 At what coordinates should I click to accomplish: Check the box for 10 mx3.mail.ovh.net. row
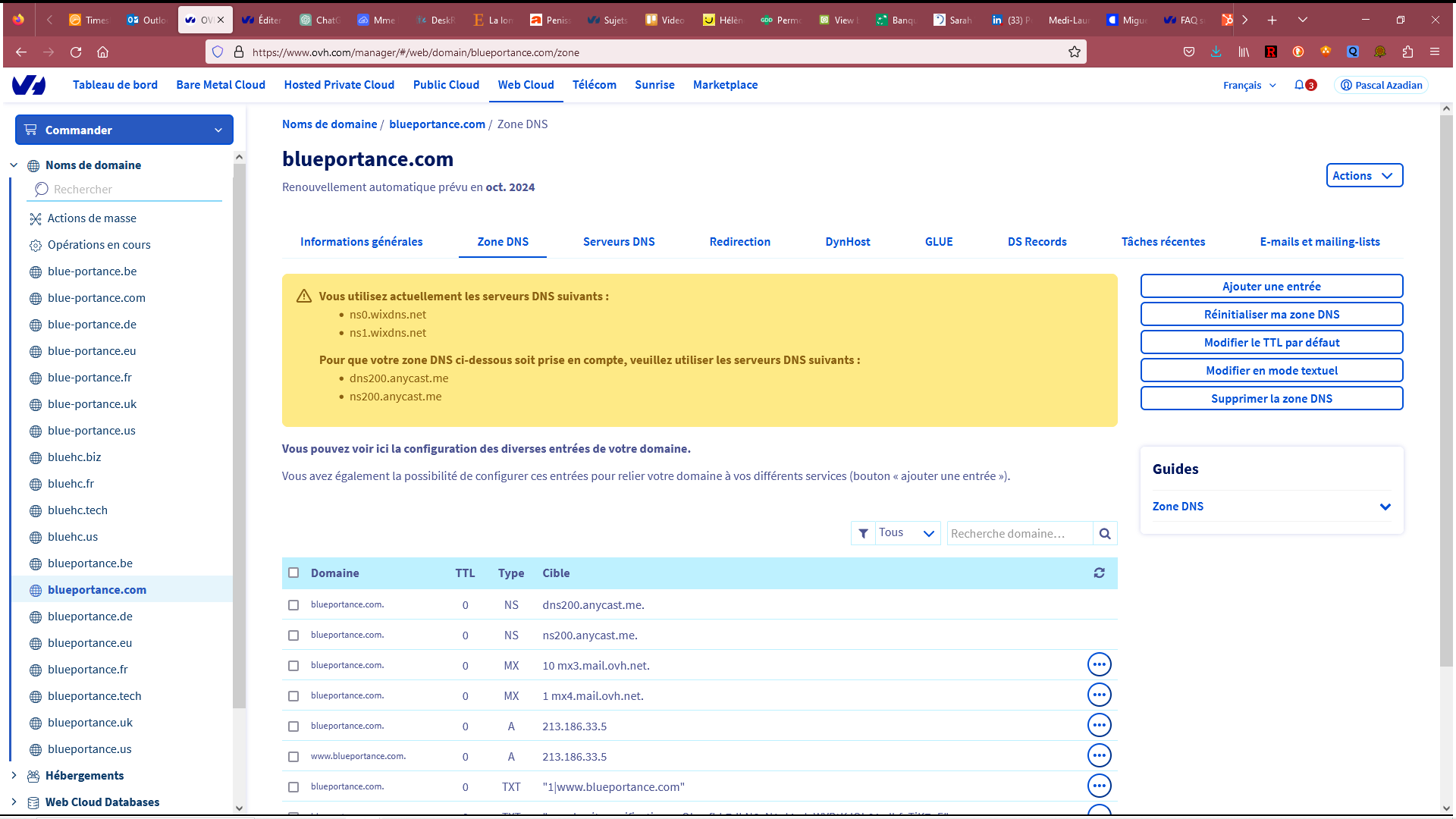coord(293,666)
